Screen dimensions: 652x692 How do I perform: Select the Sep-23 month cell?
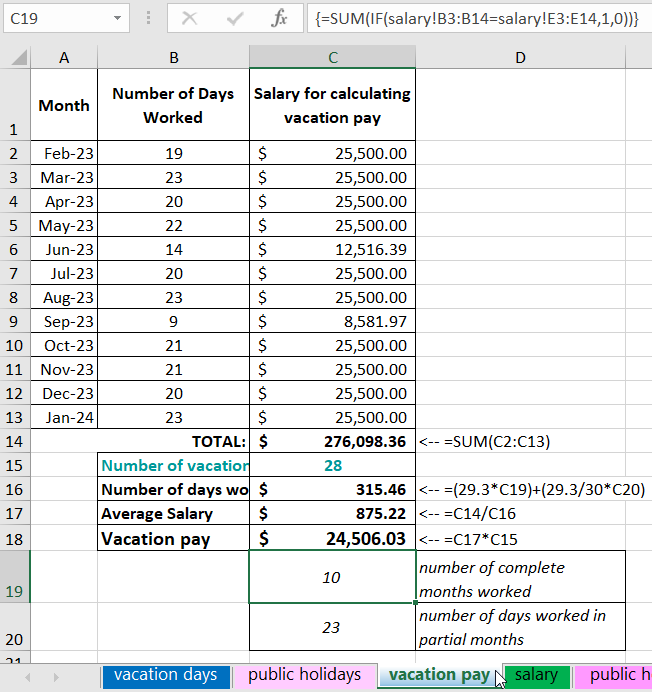tap(64, 321)
